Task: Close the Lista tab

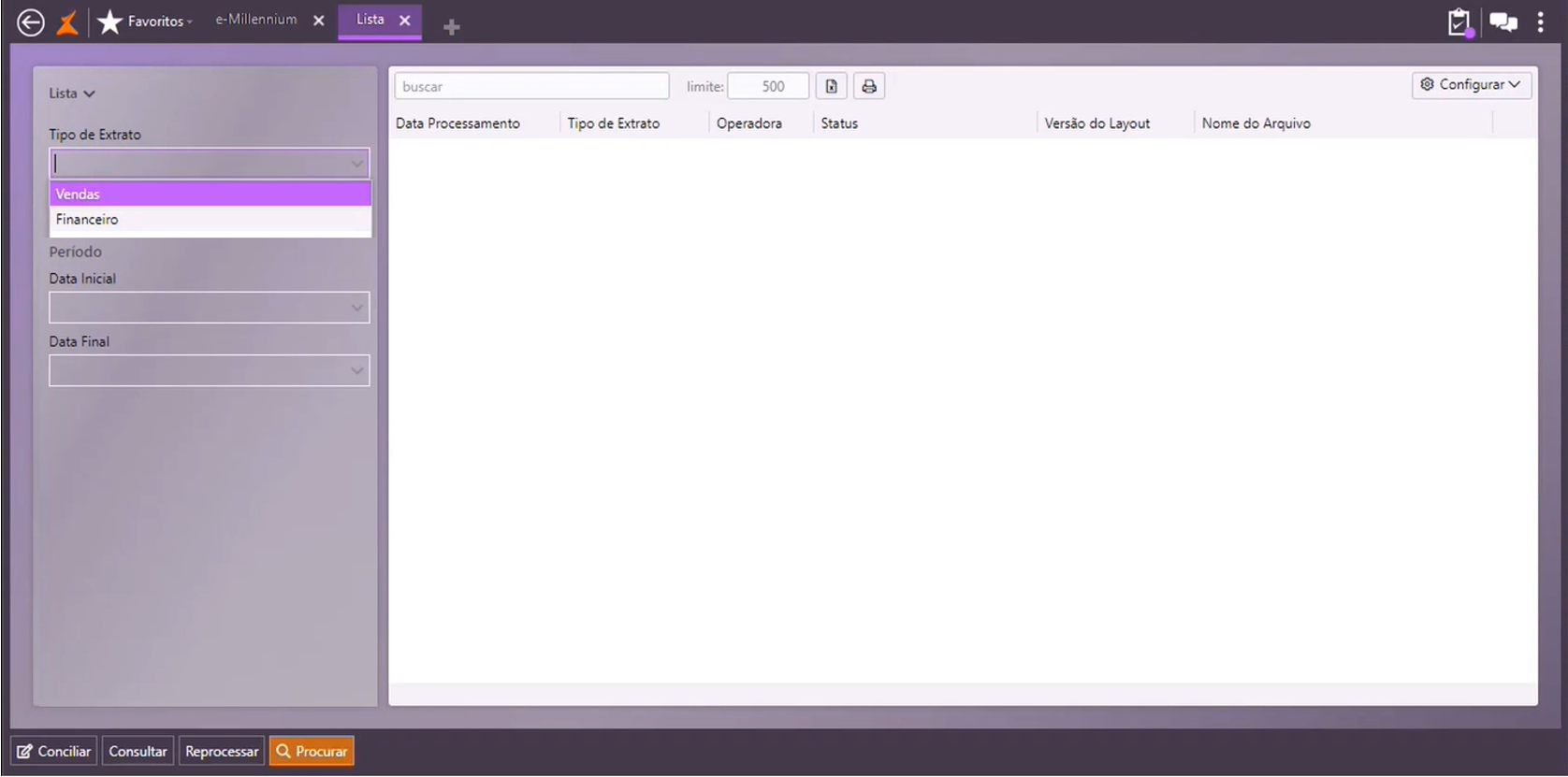Action: point(404,20)
